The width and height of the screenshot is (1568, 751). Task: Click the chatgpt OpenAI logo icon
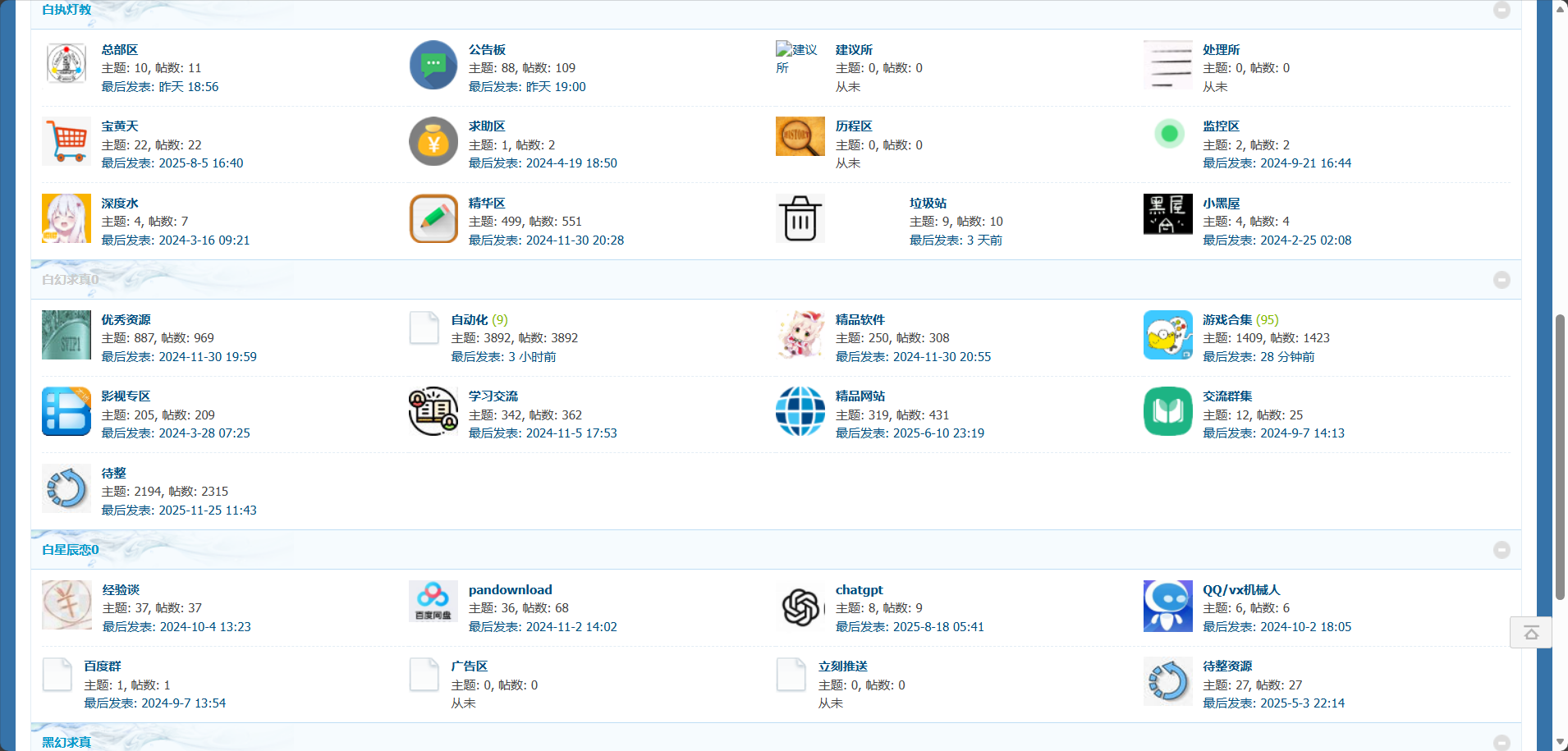[800, 606]
